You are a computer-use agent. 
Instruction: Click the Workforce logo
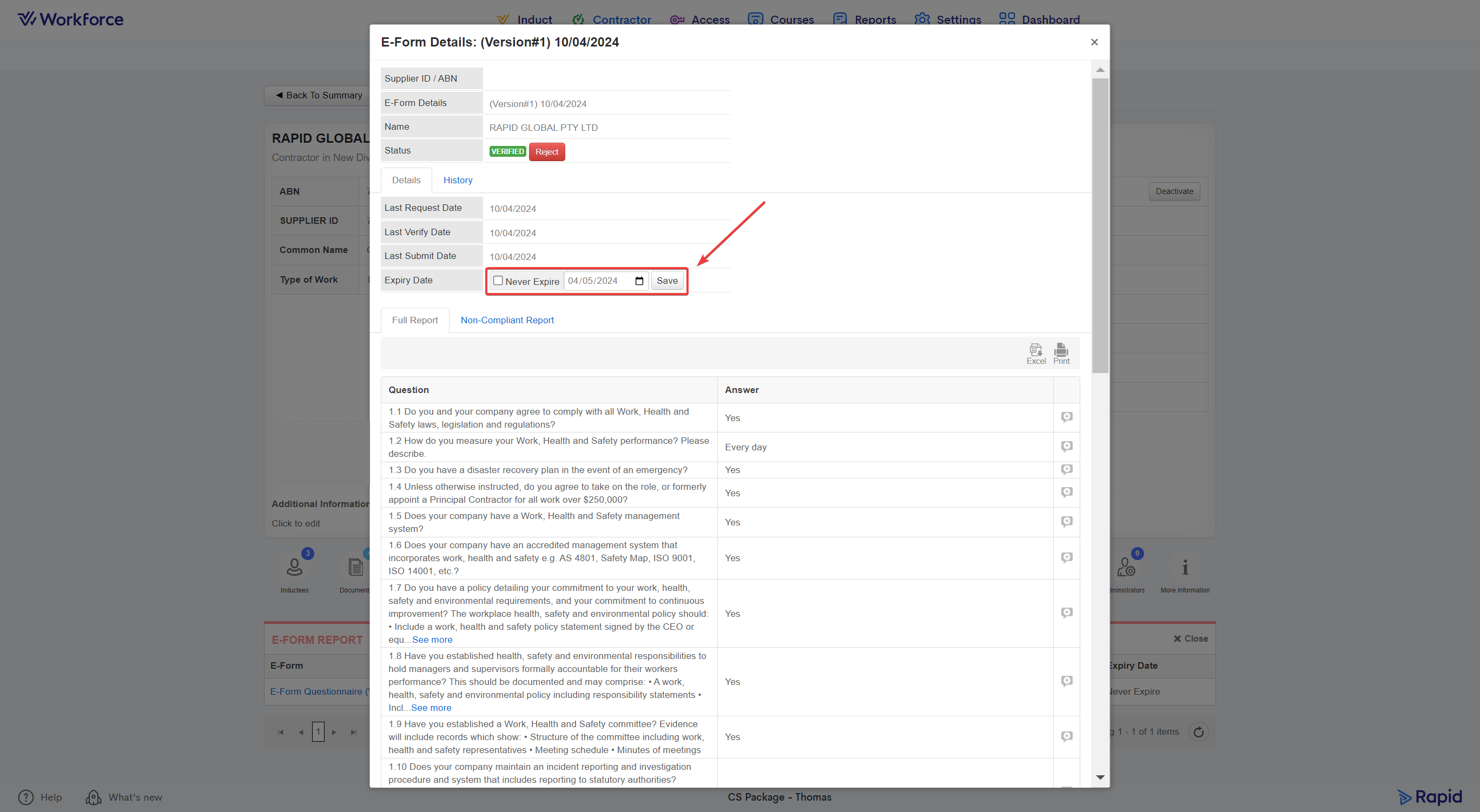point(71,19)
